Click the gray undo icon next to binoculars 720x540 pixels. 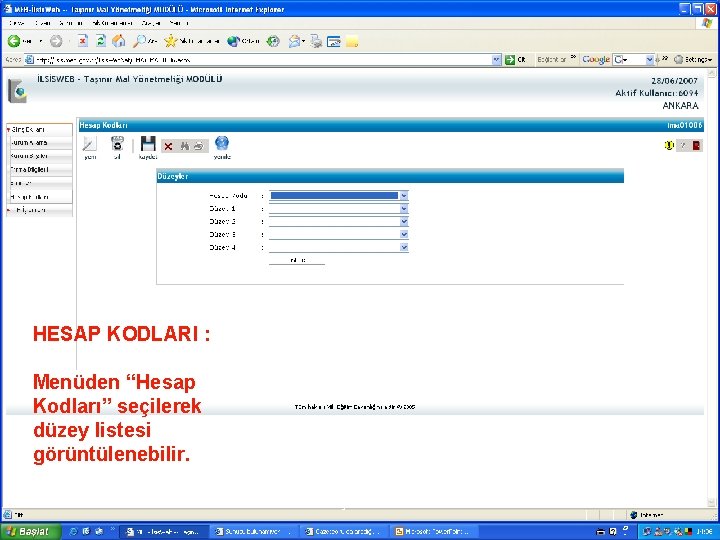coord(199,146)
